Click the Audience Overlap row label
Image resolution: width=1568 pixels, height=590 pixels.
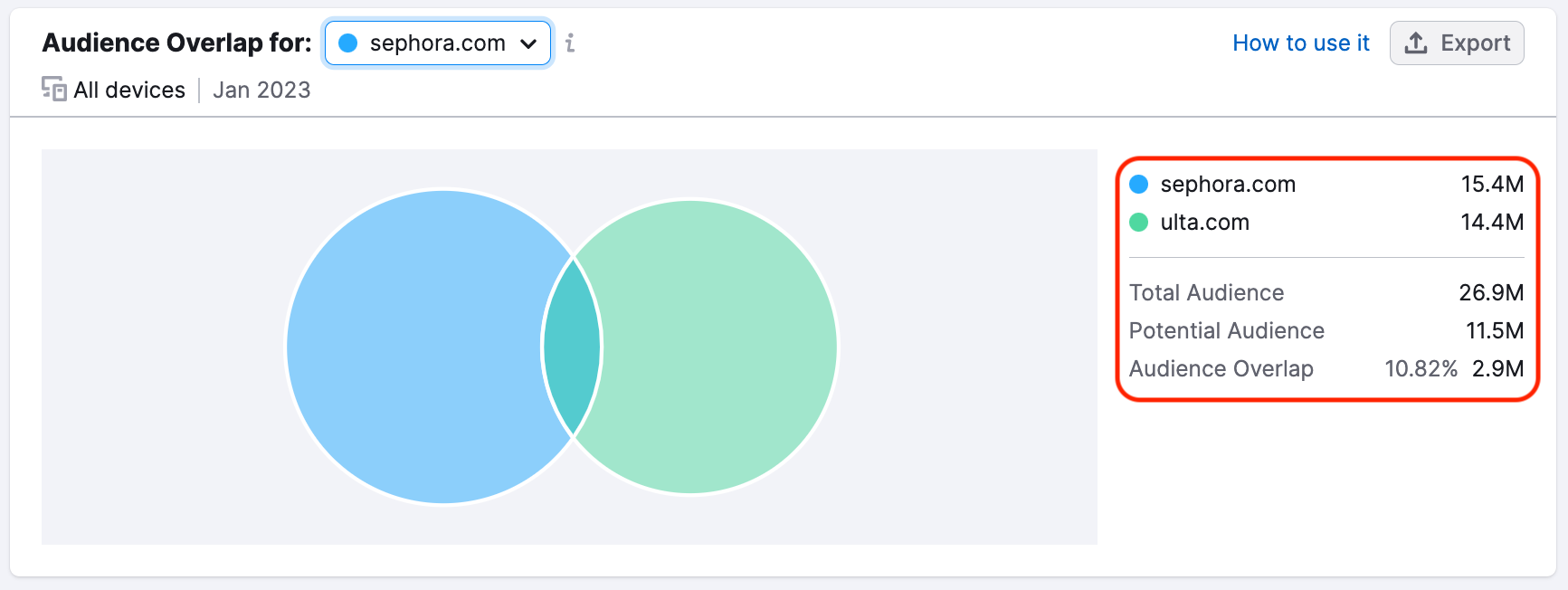[1221, 369]
